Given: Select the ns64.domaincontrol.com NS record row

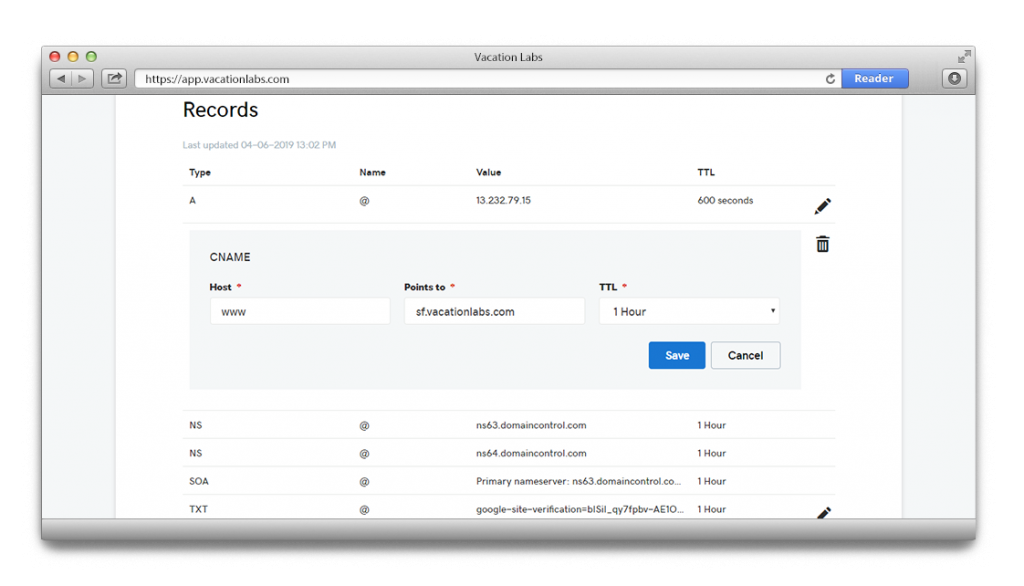Looking at the screenshot, I should click(531, 453).
